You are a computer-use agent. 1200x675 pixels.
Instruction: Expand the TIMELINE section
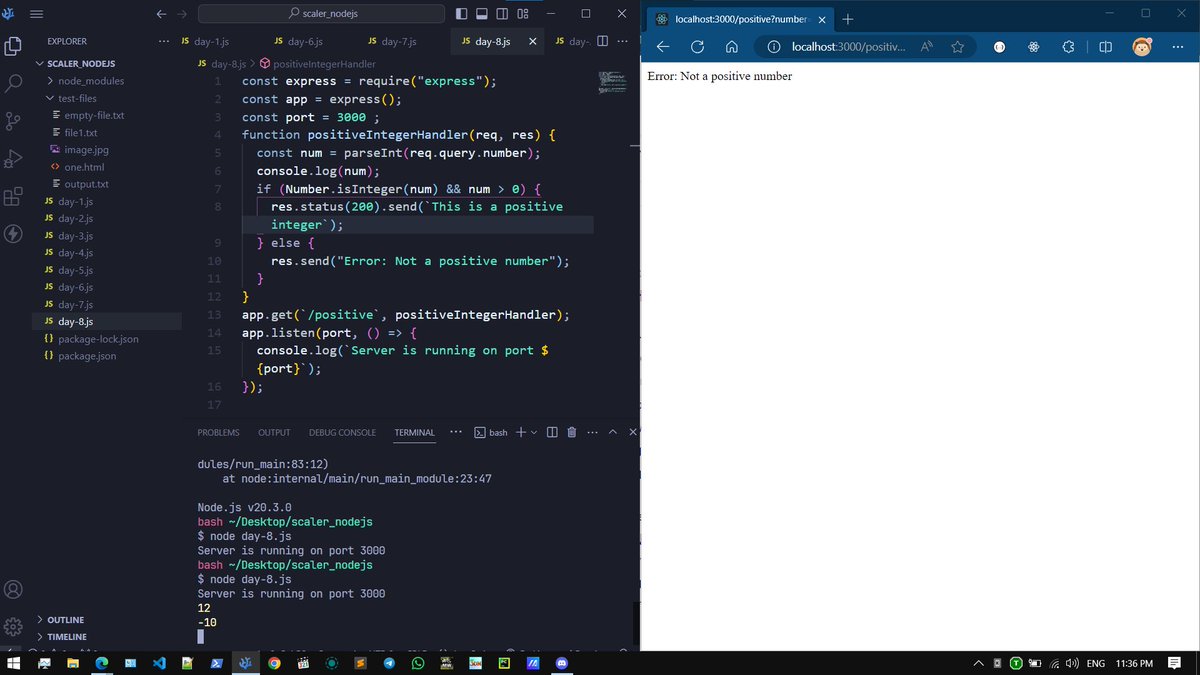tap(67, 637)
